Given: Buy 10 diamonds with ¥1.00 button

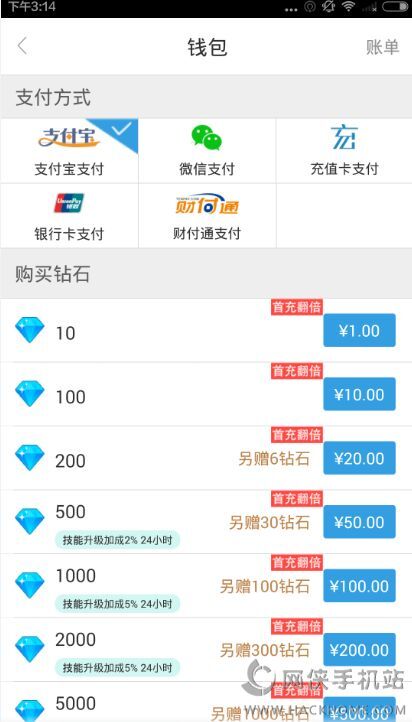Looking at the screenshot, I should point(360,330).
